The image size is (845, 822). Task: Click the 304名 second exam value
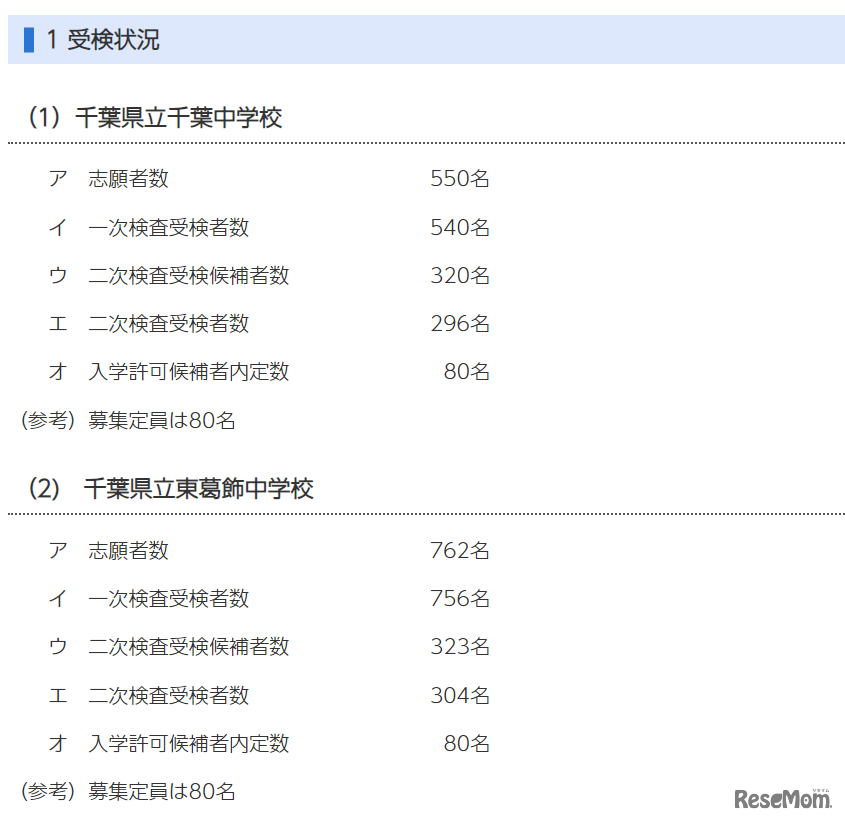[460, 696]
